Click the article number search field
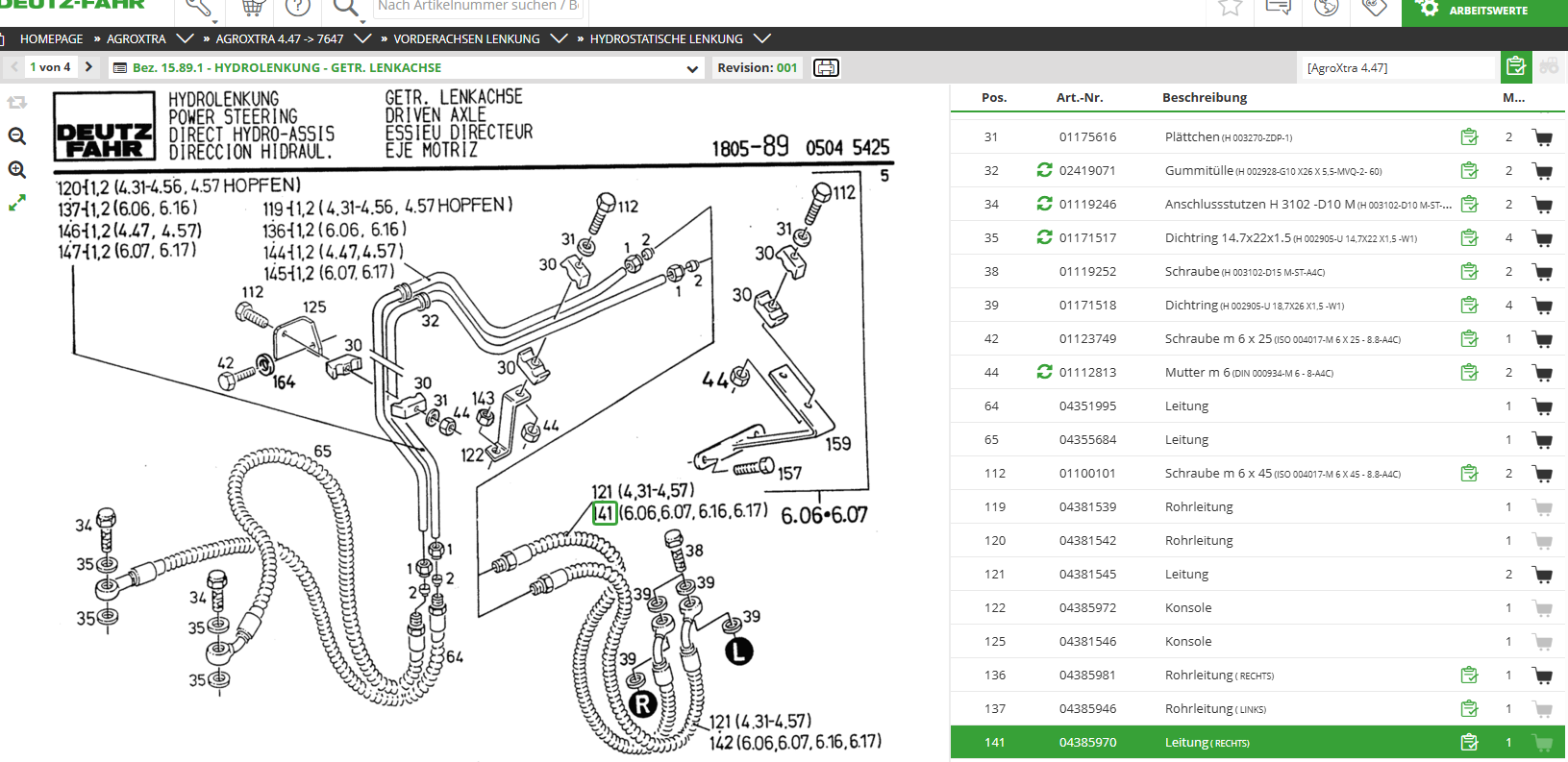The width and height of the screenshot is (1568, 762). 478,8
